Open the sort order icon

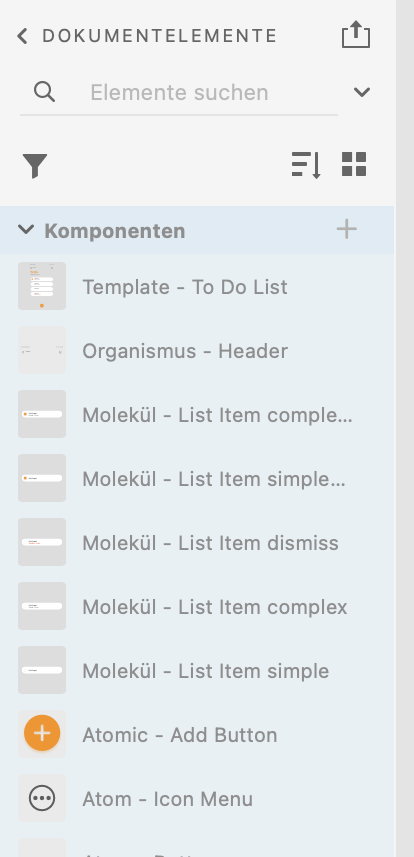(x=306, y=165)
